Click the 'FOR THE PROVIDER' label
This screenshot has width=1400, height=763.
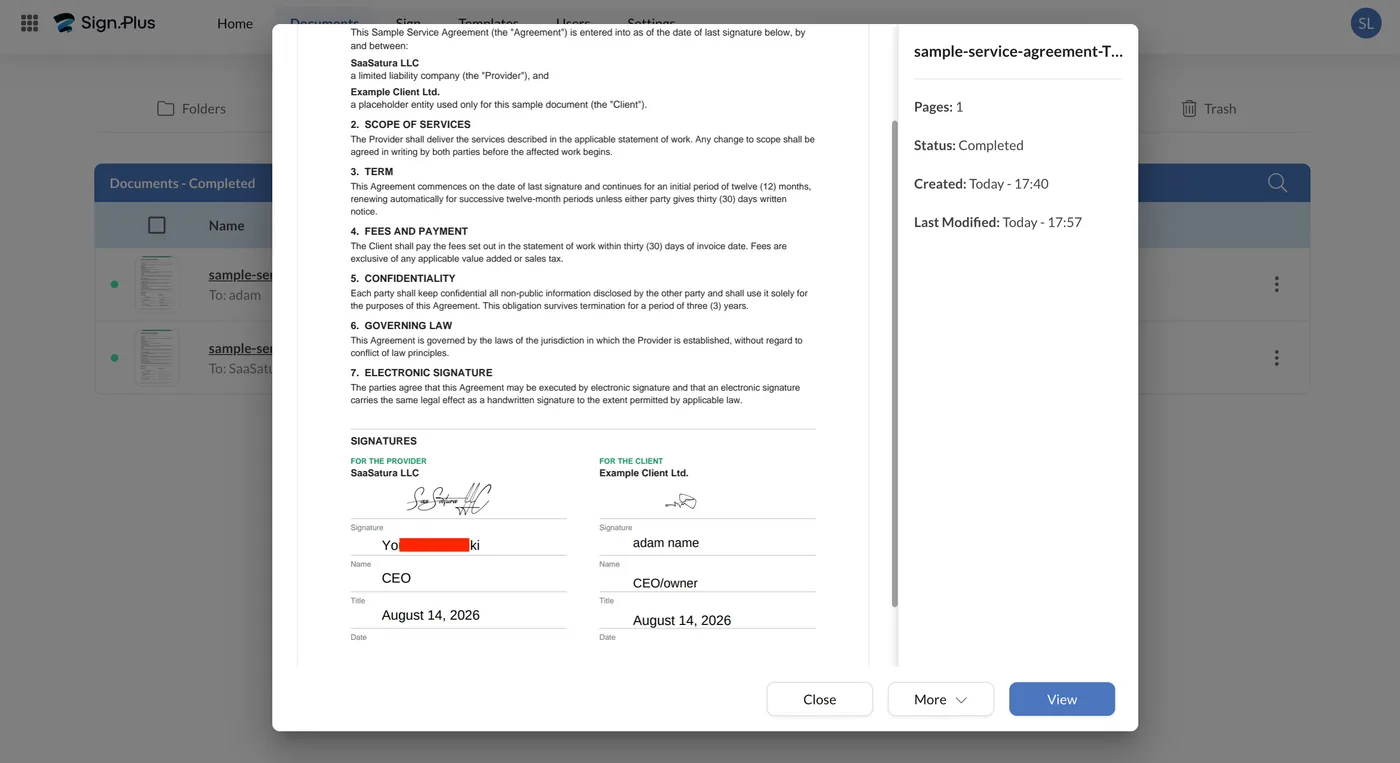point(388,461)
